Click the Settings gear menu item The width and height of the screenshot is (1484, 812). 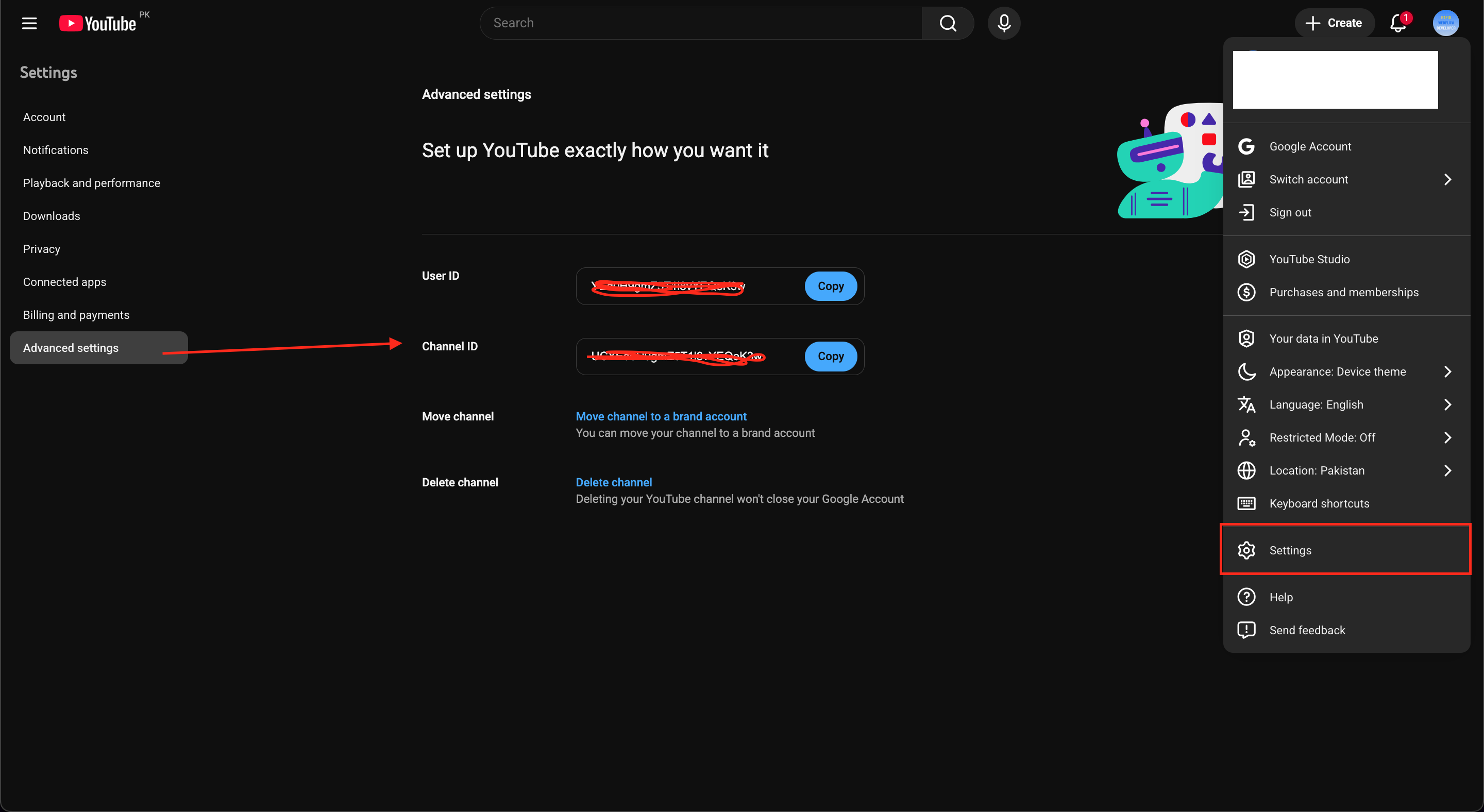[x=1290, y=550]
